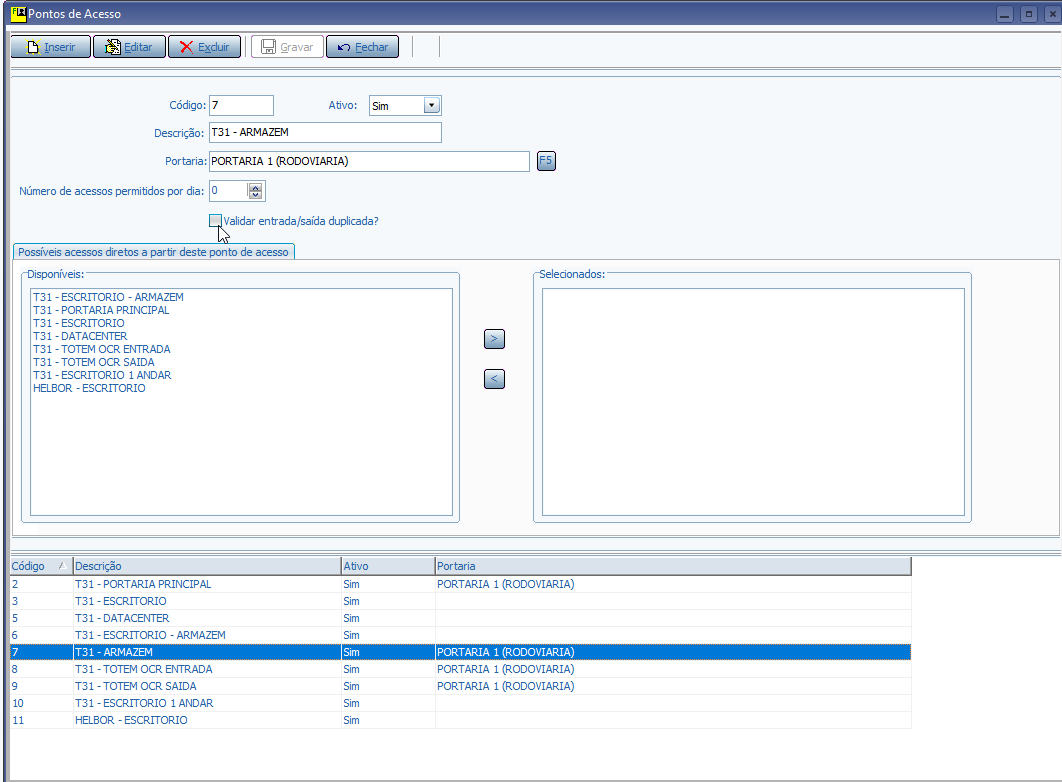Select T31 - PORTARIA PRINCIPAL in Disponíveis list
Viewport: 1062px width, 782px height.
[x=101, y=310]
